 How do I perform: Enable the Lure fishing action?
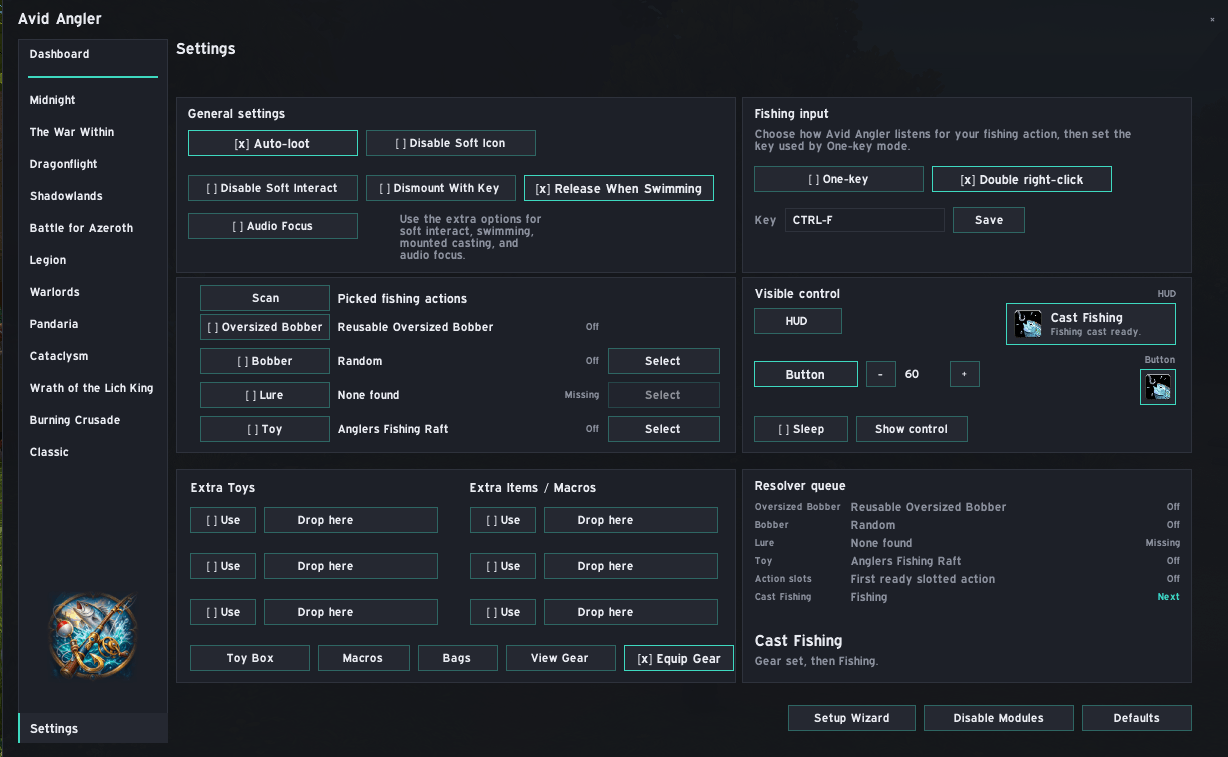click(265, 395)
